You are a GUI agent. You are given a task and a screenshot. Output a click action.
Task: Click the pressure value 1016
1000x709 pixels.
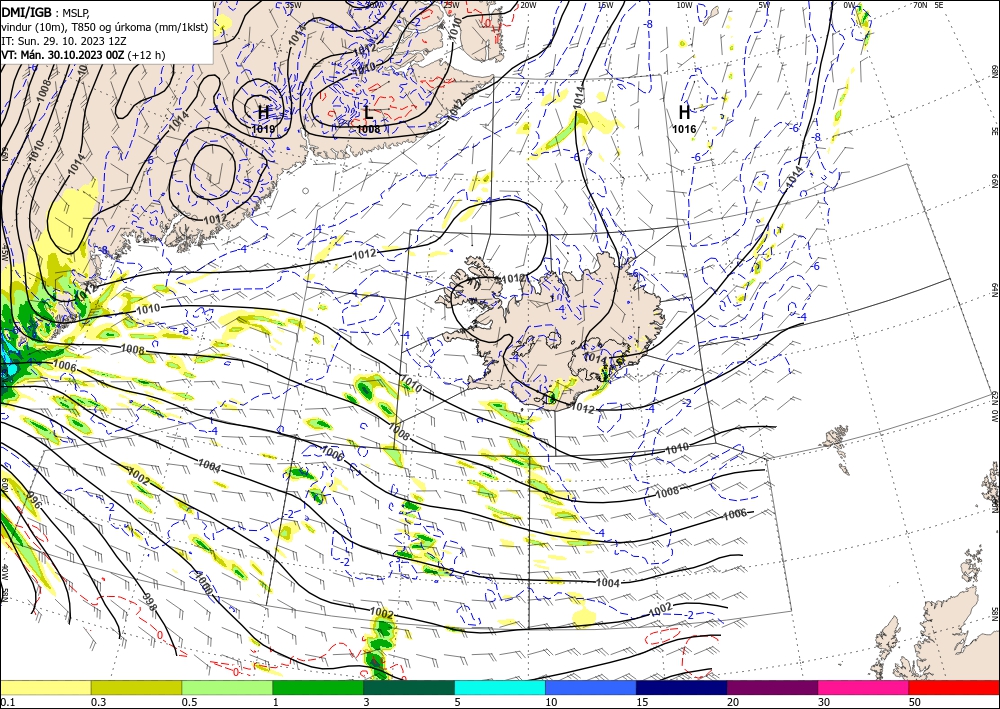(x=684, y=129)
